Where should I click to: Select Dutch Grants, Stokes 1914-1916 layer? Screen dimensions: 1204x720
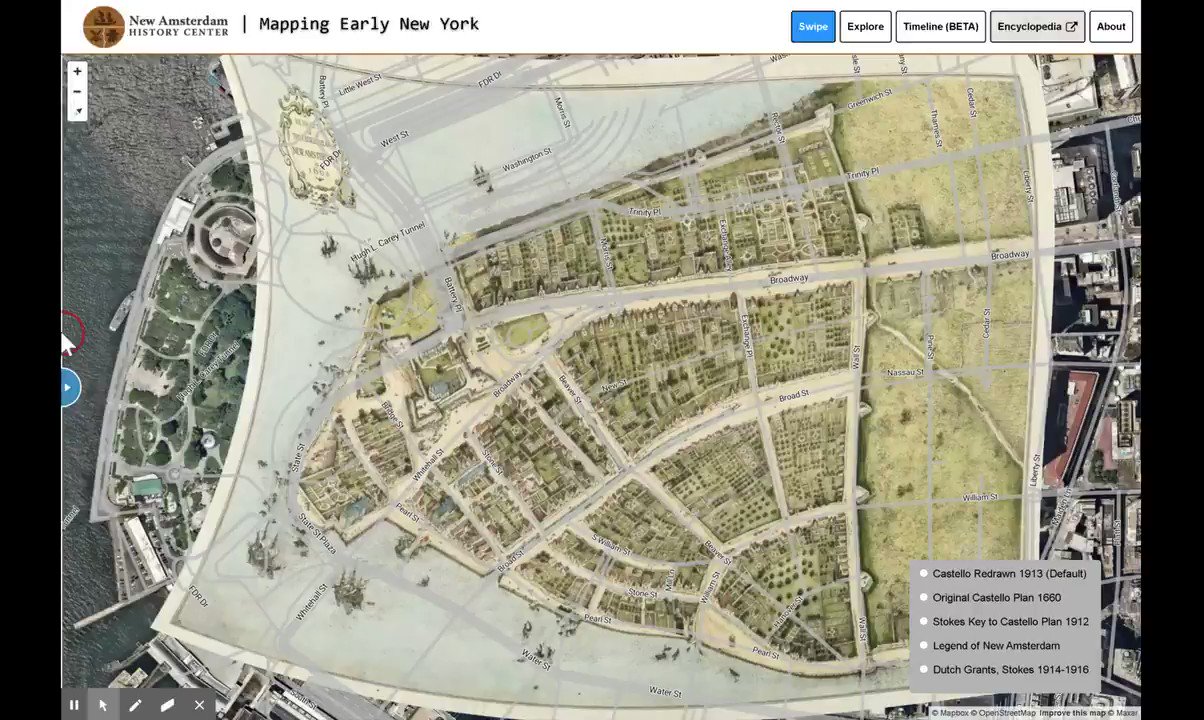pyautogui.click(x=1003, y=670)
